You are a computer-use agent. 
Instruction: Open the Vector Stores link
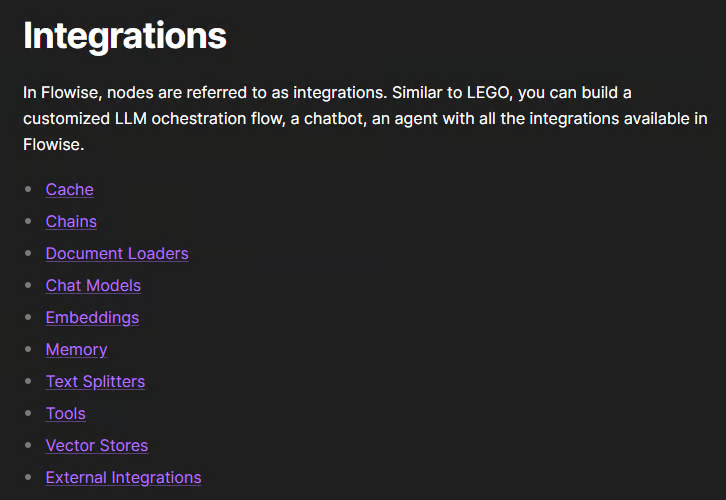96,446
